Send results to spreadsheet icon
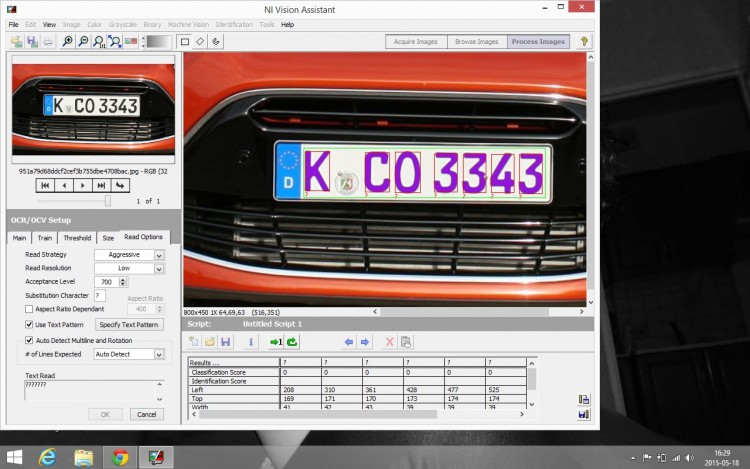 coord(584,399)
